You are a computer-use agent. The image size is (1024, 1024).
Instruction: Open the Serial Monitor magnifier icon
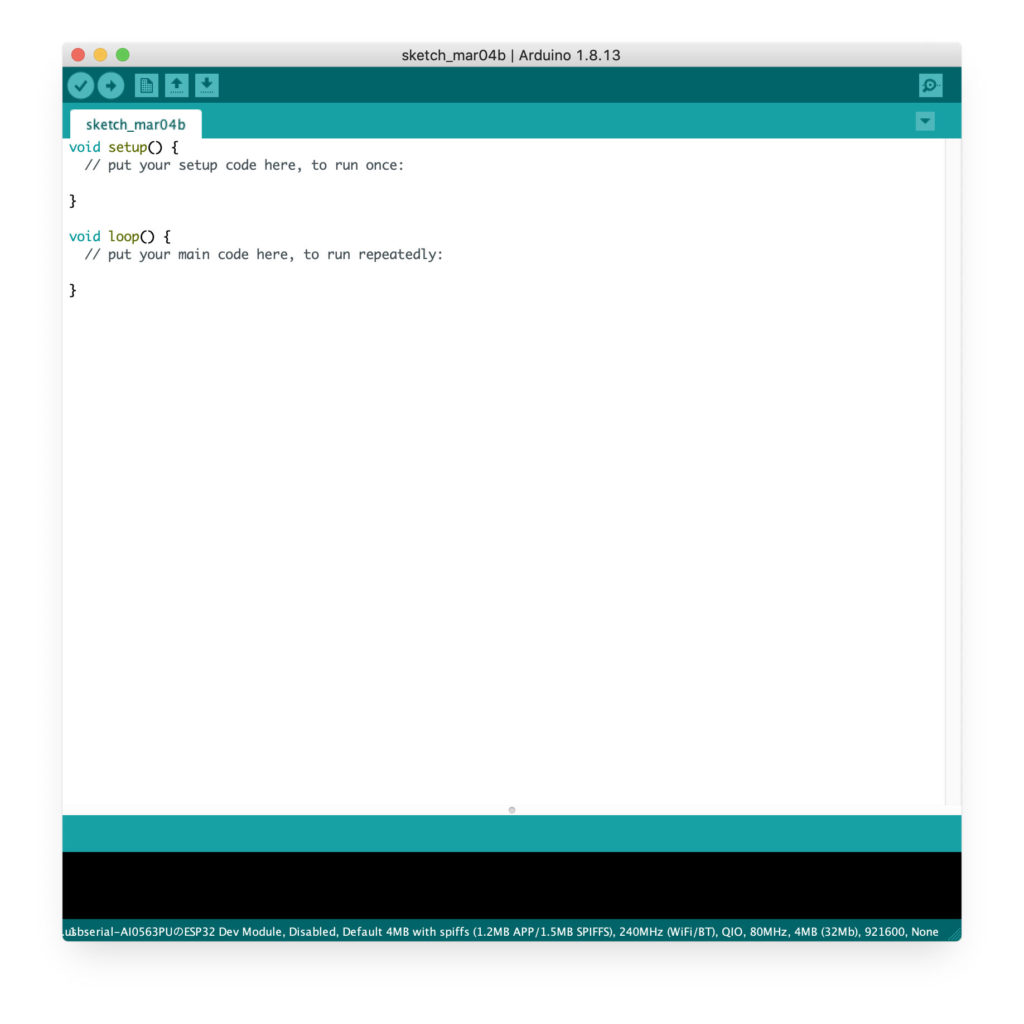tap(930, 86)
